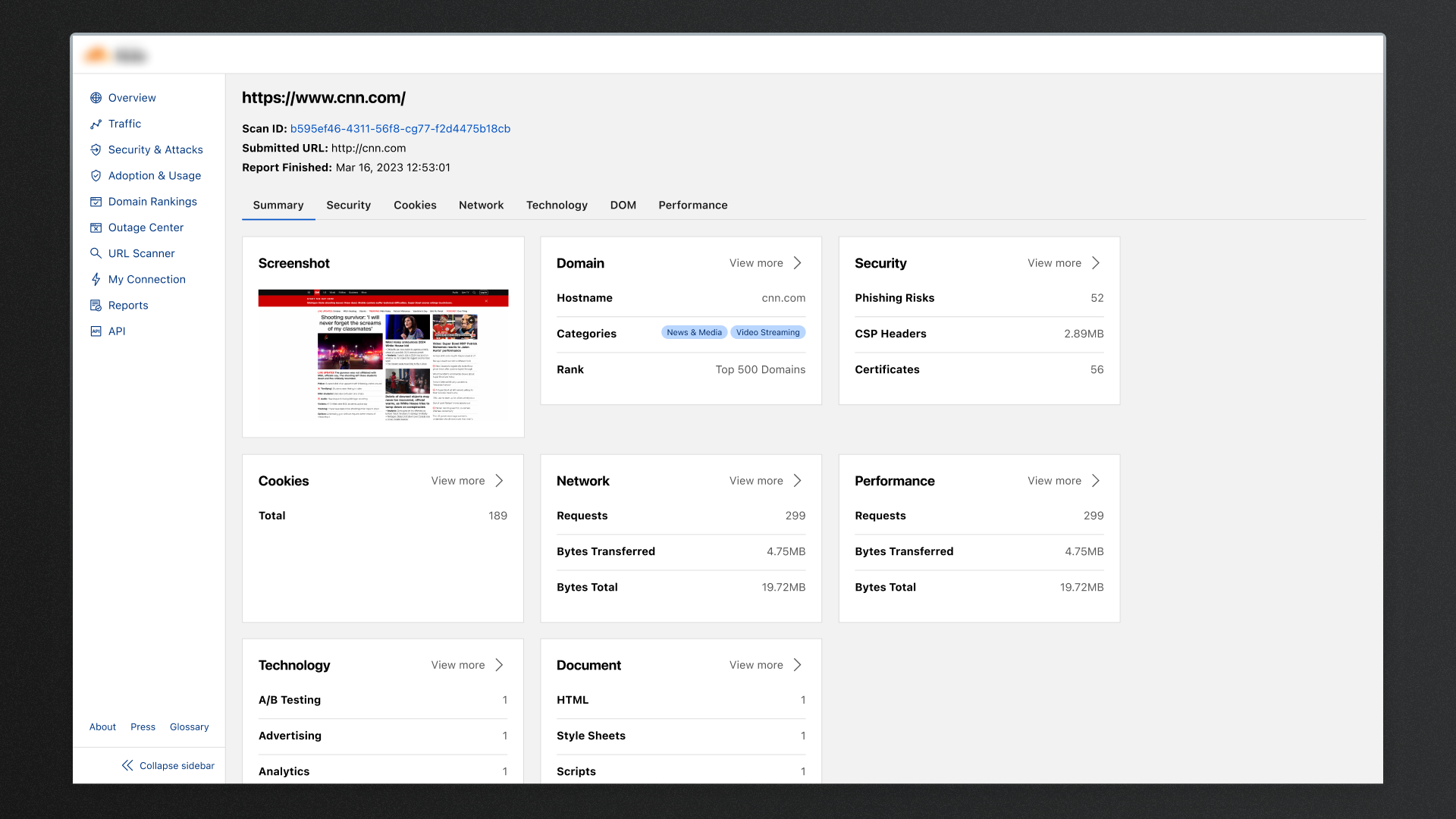Click the My Connection lightning icon
This screenshot has width=1456, height=819.
(96, 279)
